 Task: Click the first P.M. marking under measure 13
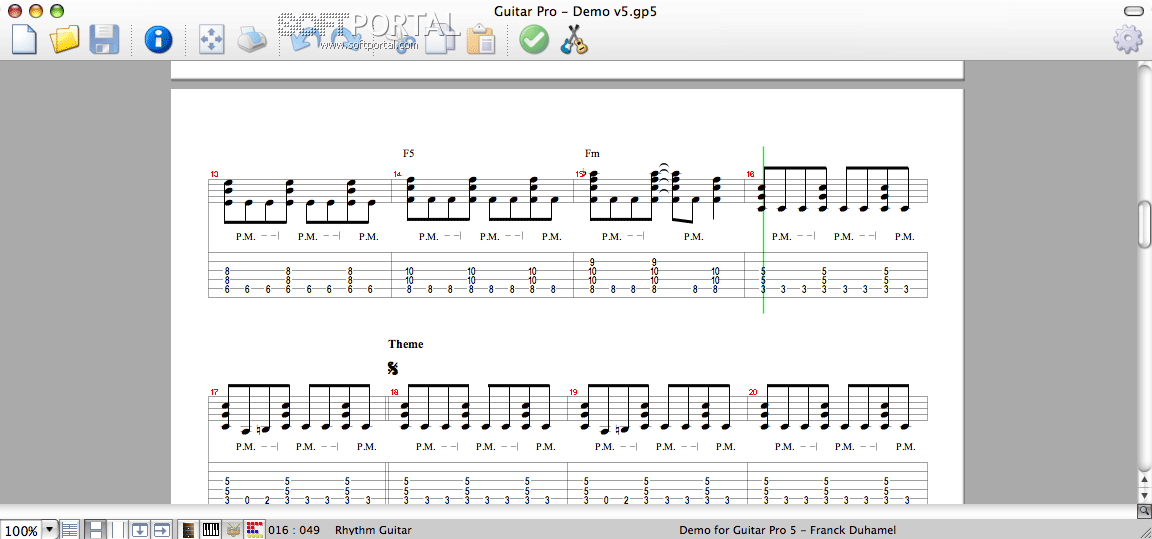coord(245,236)
